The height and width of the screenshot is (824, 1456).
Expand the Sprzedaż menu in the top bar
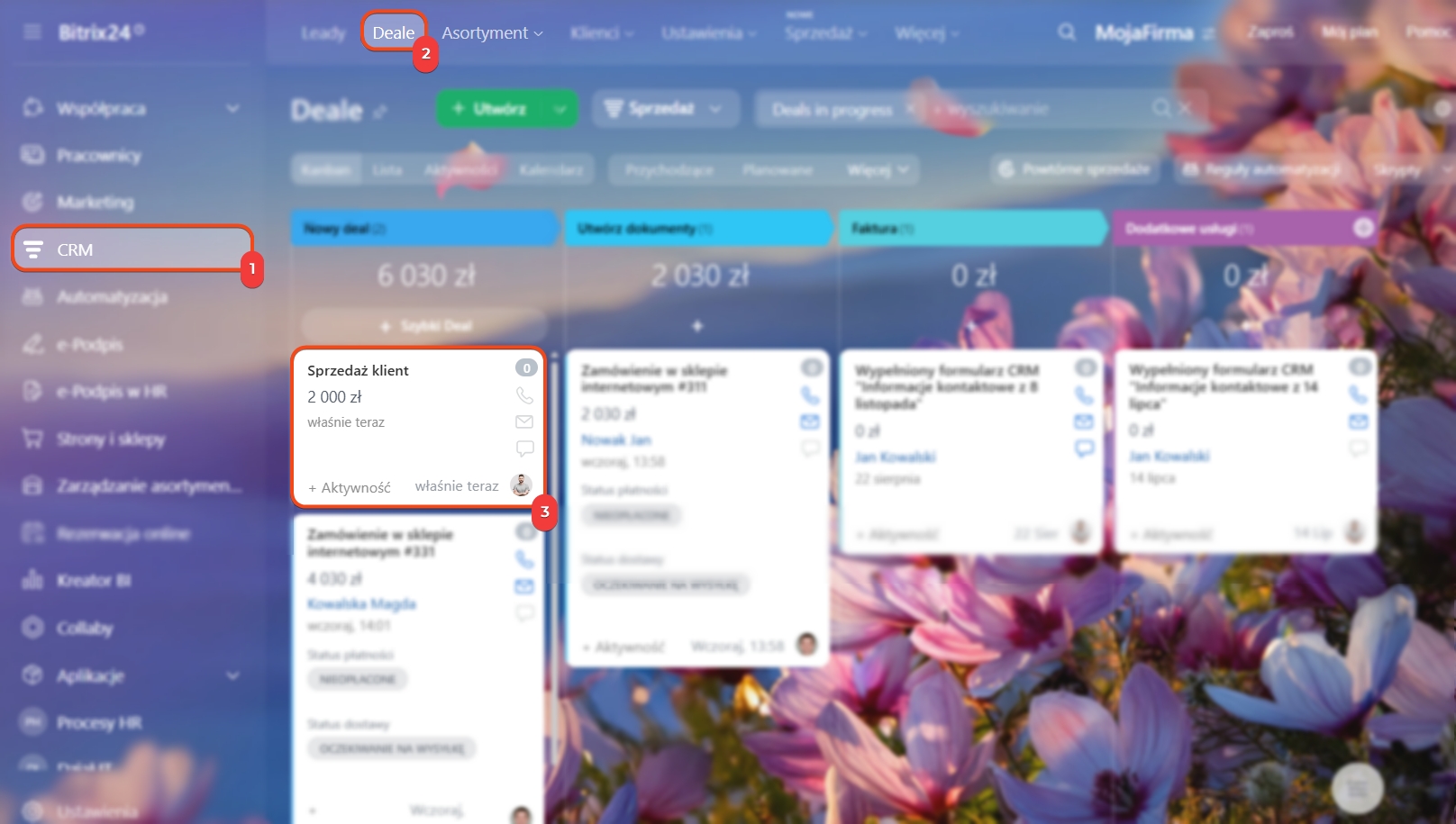click(825, 32)
